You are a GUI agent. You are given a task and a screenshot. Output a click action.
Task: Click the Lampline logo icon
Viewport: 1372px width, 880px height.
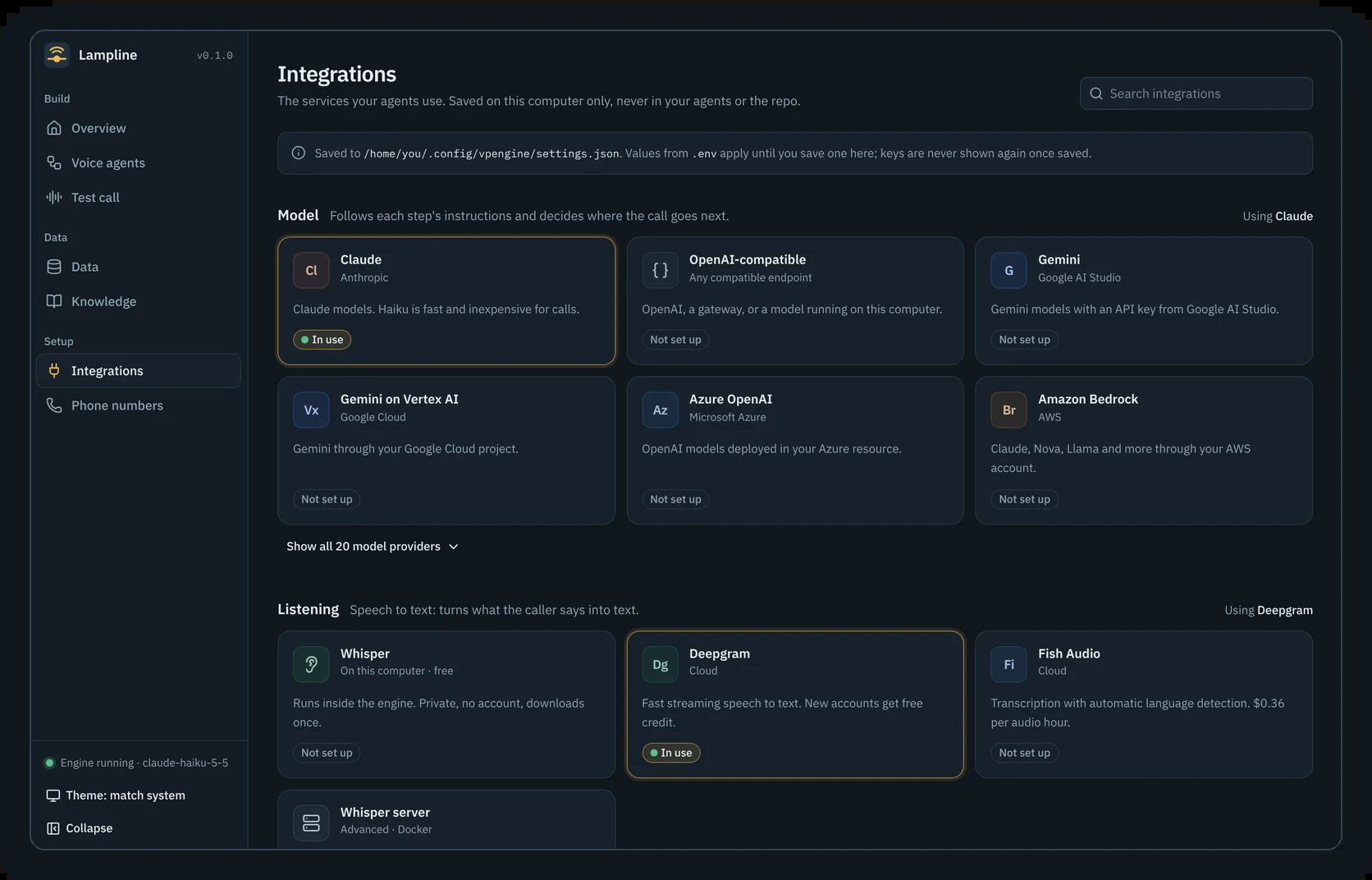(57, 55)
